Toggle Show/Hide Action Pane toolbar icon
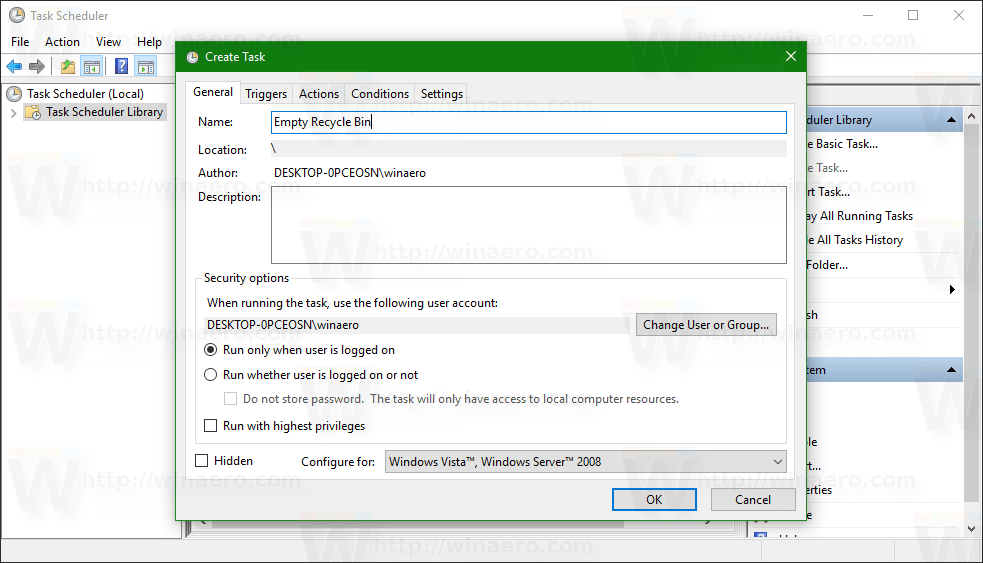Viewport: 983px width, 563px height. click(146, 66)
